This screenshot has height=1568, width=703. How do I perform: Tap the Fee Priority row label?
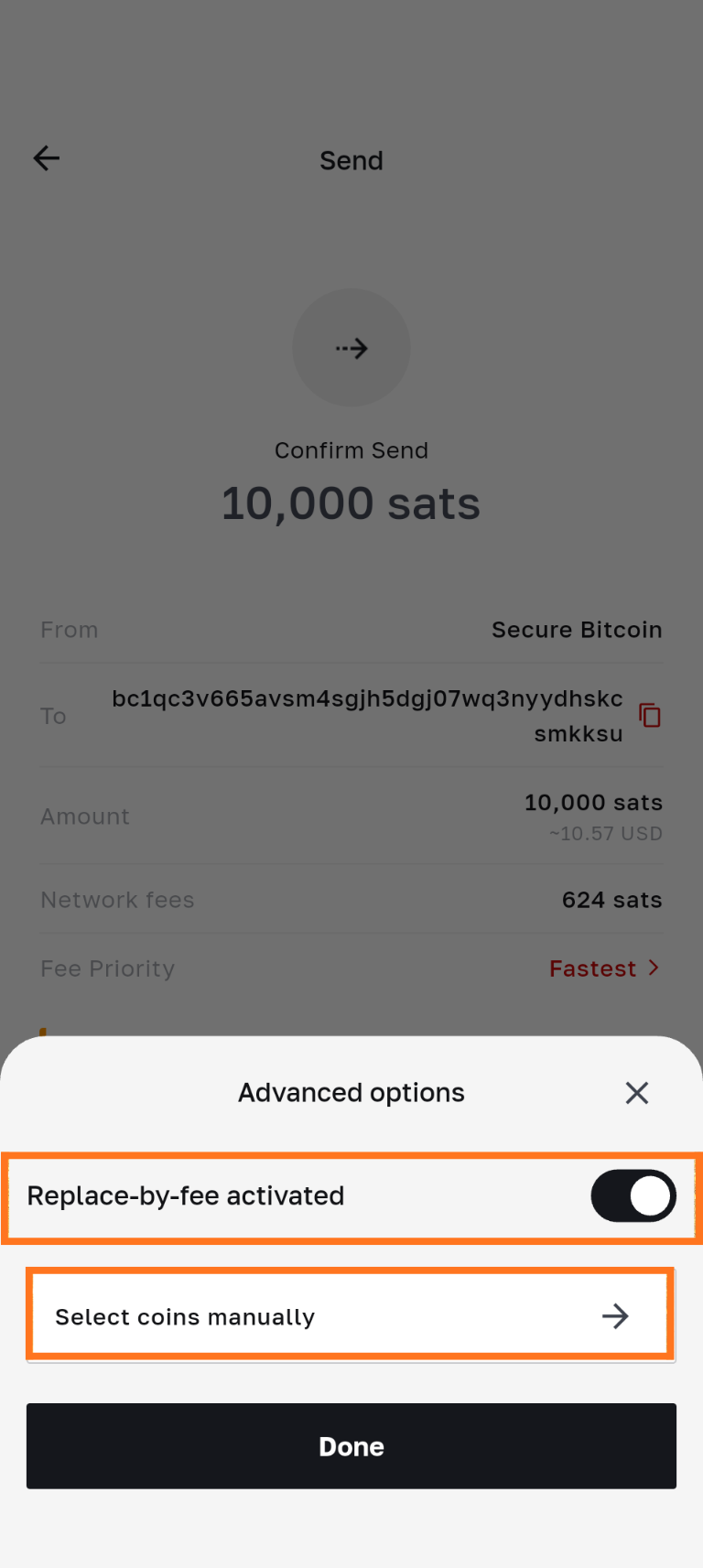pos(108,968)
